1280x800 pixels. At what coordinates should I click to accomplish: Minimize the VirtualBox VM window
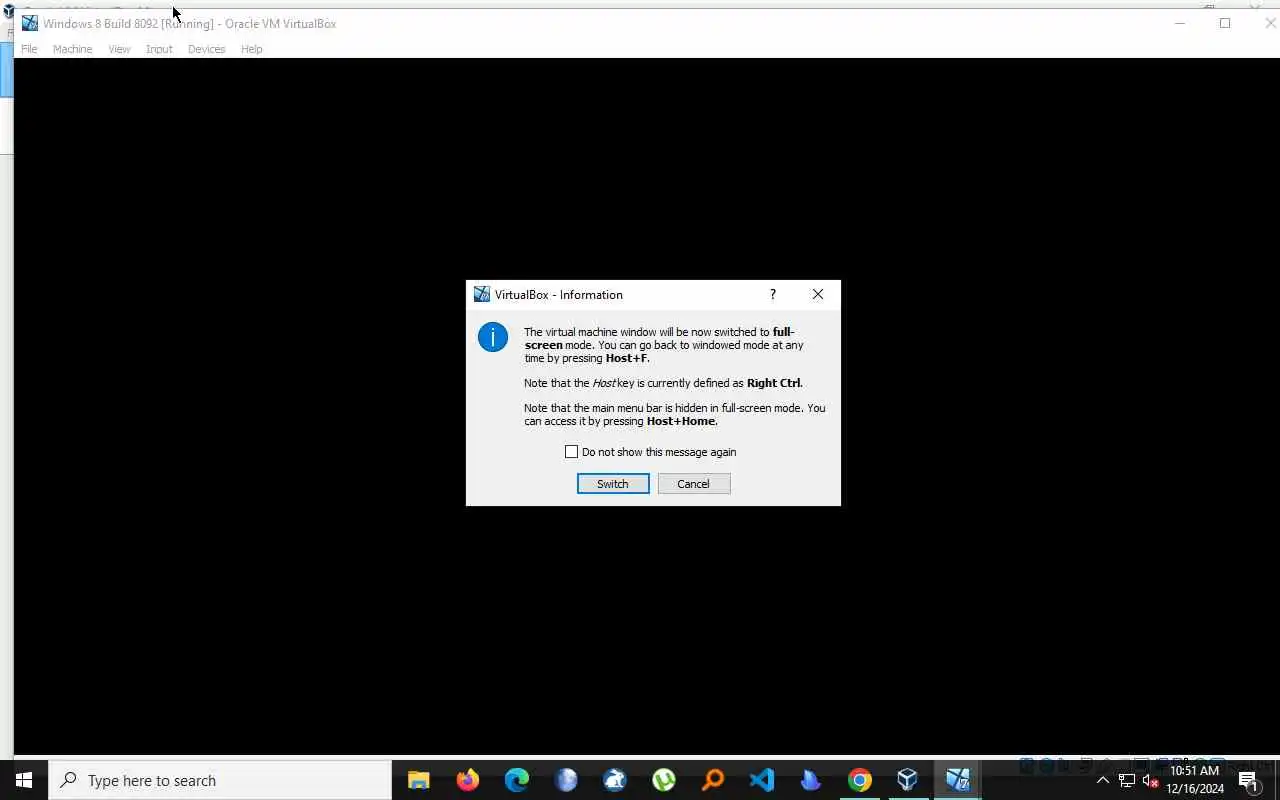point(1180,23)
